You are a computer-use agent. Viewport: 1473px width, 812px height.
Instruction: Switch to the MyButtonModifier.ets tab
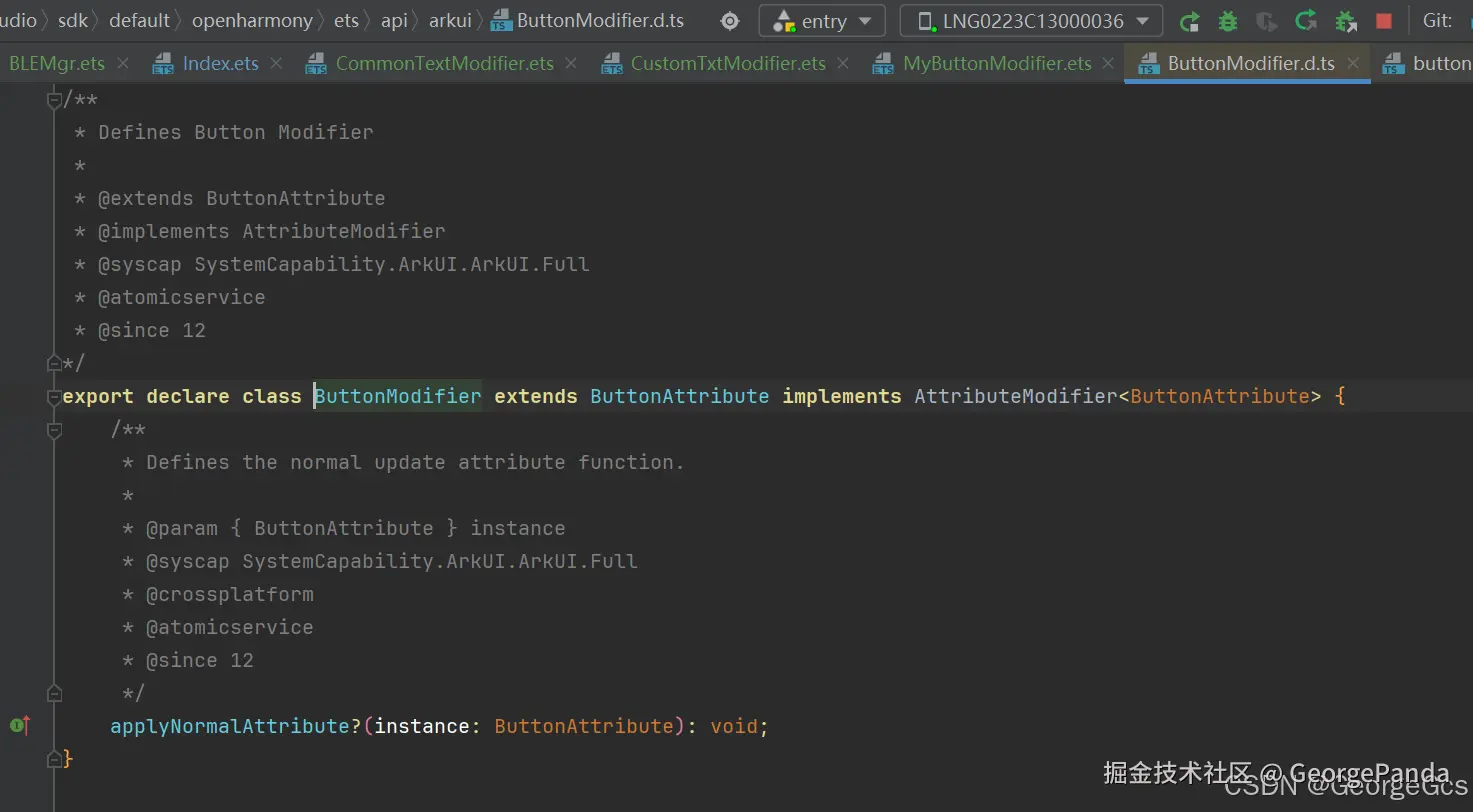(x=997, y=63)
